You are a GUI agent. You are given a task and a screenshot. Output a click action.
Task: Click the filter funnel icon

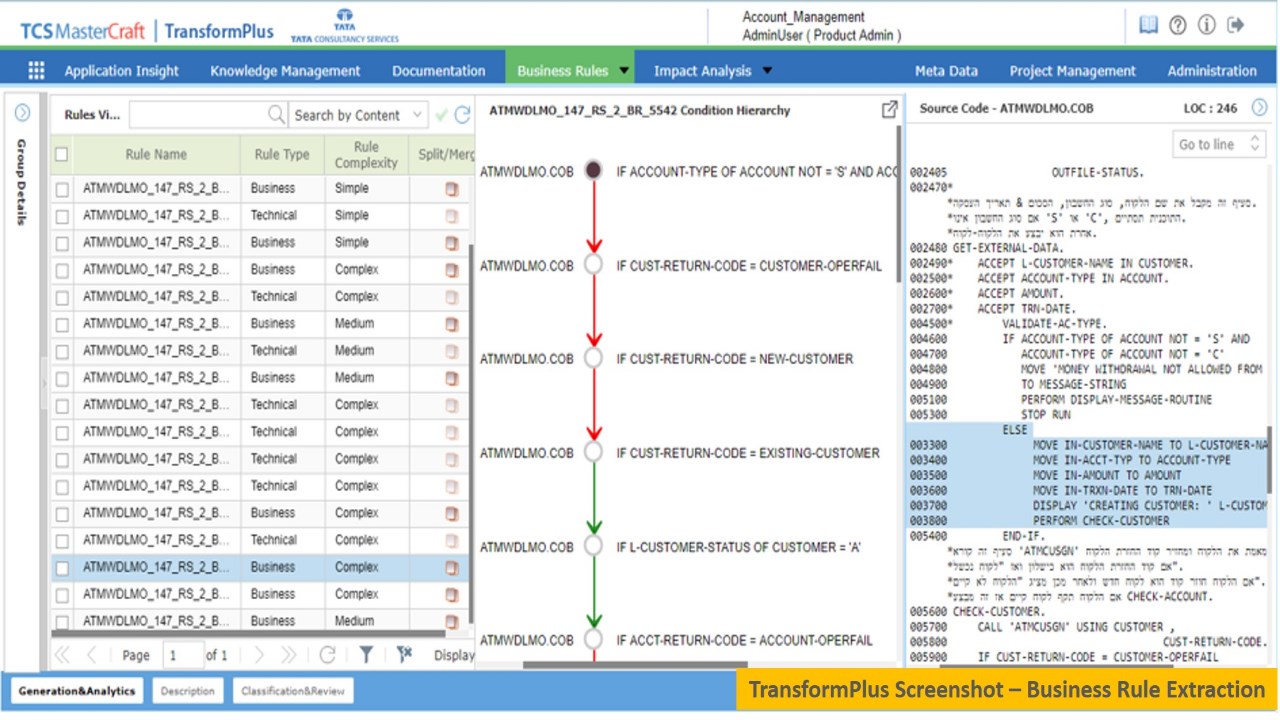pos(367,655)
